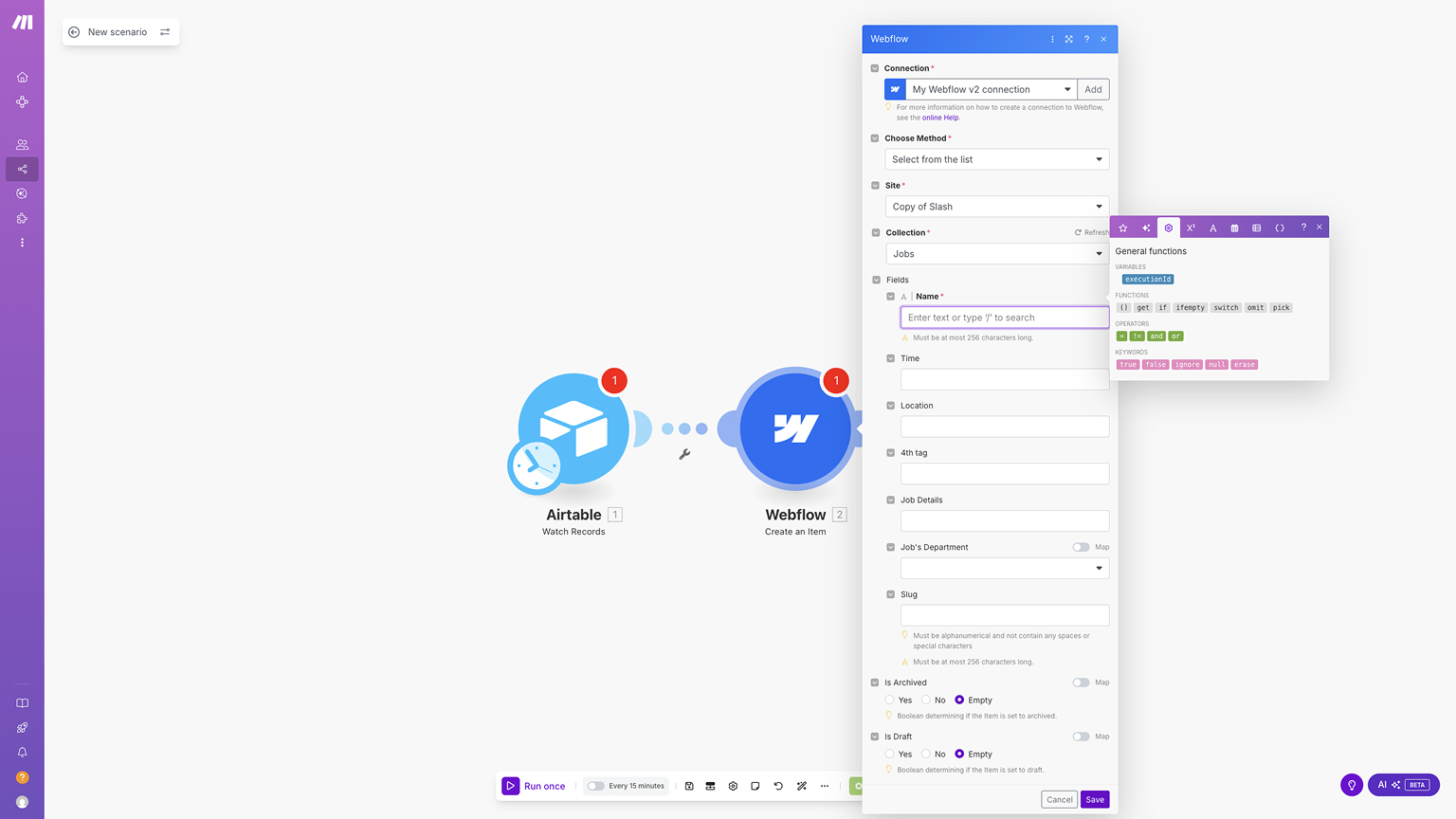Click the lightbulb icon near AI button
1456x819 pixels.
click(x=1352, y=785)
